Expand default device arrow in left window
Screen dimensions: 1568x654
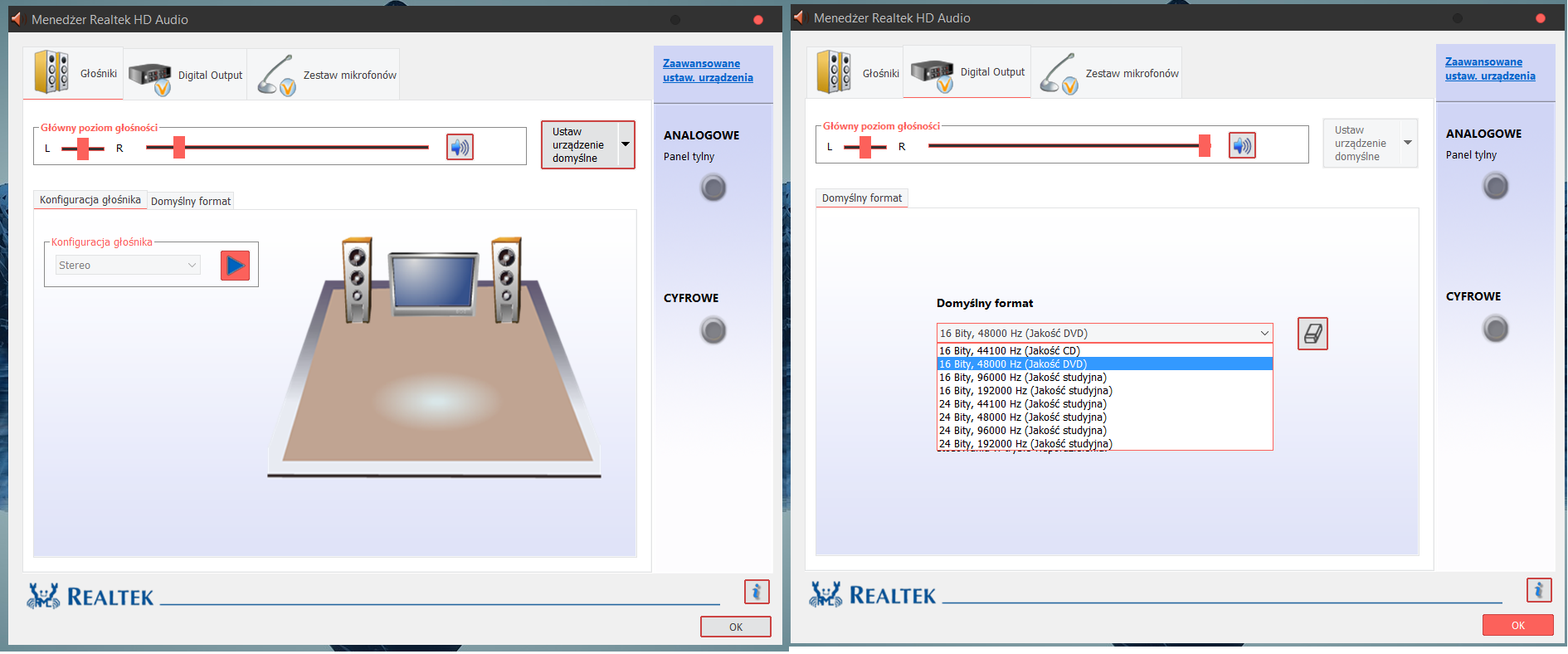[626, 144]
